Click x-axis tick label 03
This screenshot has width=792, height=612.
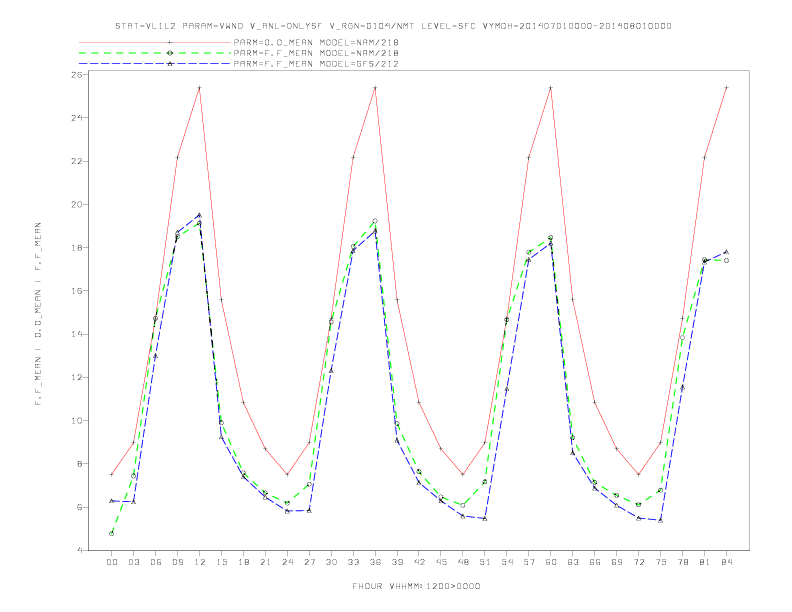point(133,562)
